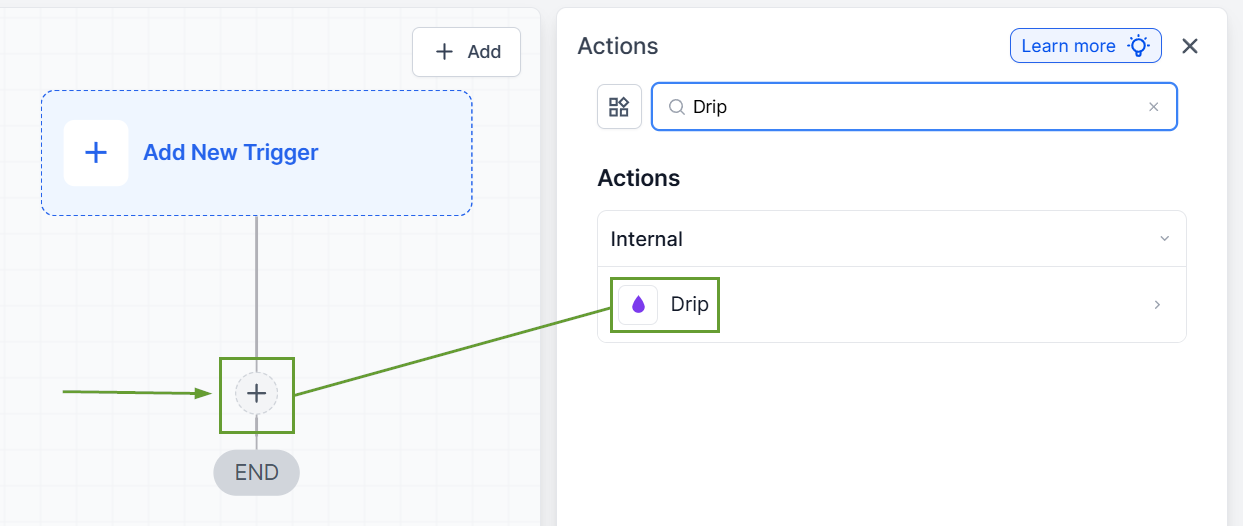Viewport: 1243px width, 526px height.
Task: Expand the Drip action row arrow
Action: point(1157,305)
